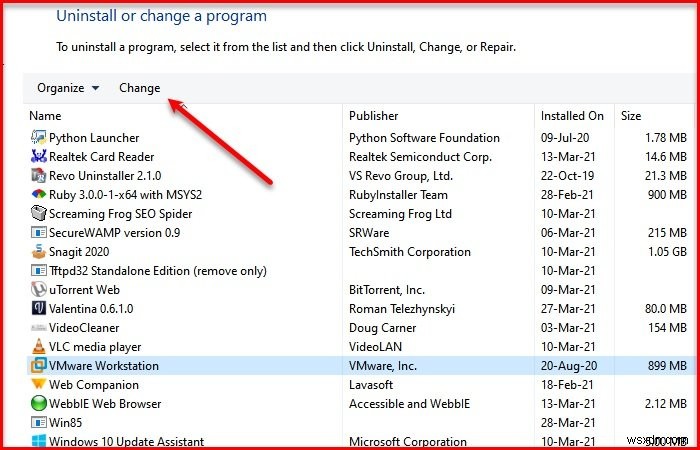Select Revo Uninstaller 2.1.0 row name
The height and width of the screenshot is (450, 700).
(105, 176)
